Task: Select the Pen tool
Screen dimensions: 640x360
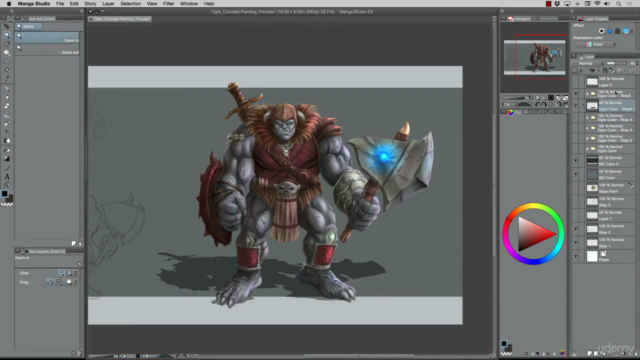Action: click(7, 88)
